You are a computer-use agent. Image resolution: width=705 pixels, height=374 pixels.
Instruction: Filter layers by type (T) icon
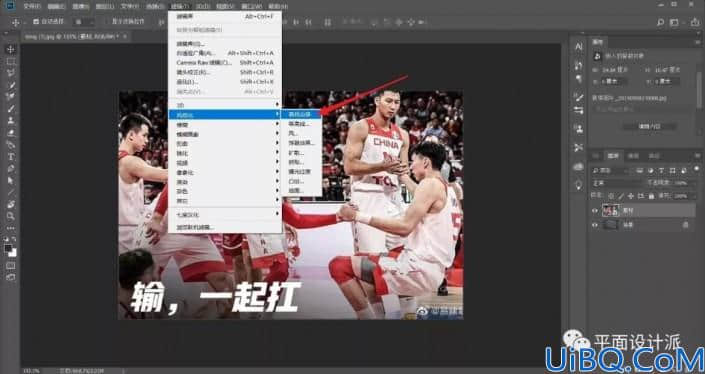click(x=661, y=171)
